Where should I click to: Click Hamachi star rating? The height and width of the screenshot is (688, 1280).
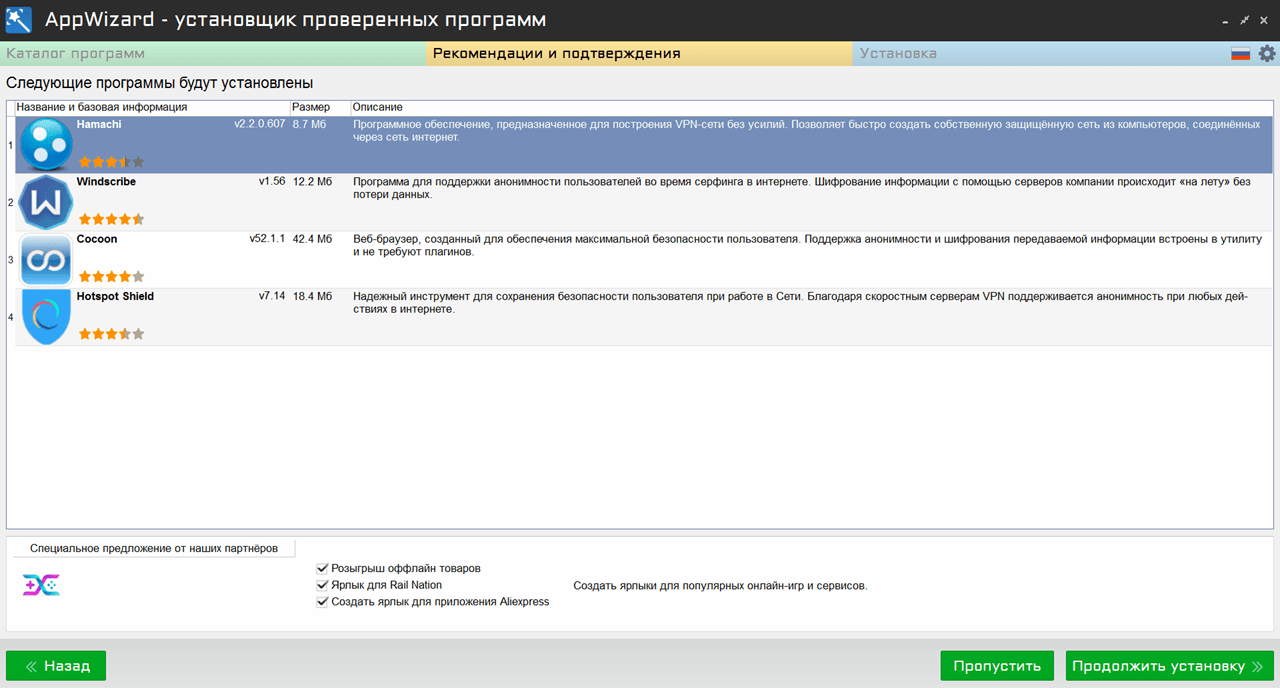[x=111, y=161]
